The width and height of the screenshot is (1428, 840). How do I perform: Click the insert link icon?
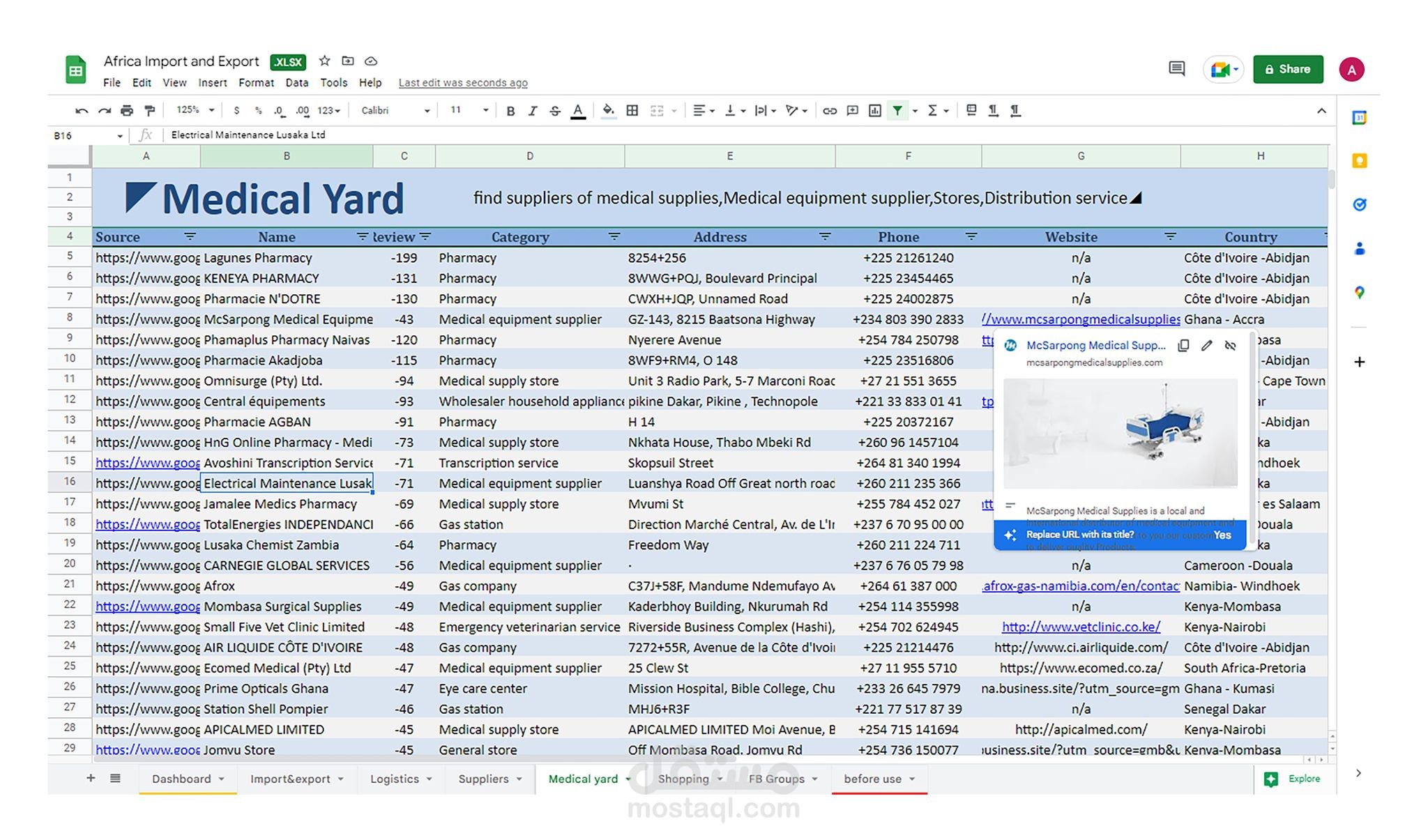click(x=829, y=110)
